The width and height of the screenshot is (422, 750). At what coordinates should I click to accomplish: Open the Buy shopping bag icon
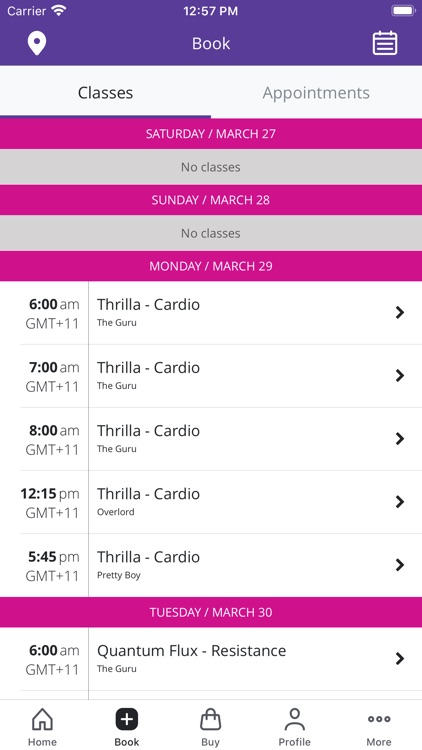[211, 719]
